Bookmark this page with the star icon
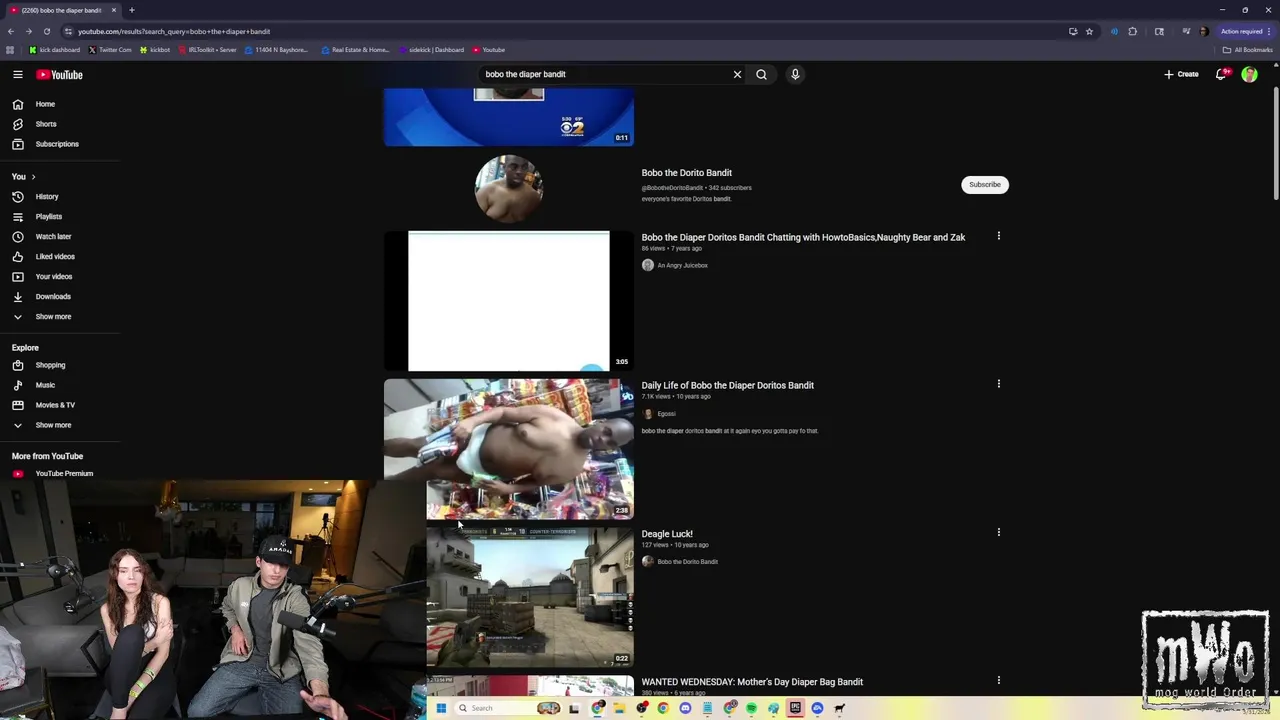1280x720 pixels. [1089, 31]
